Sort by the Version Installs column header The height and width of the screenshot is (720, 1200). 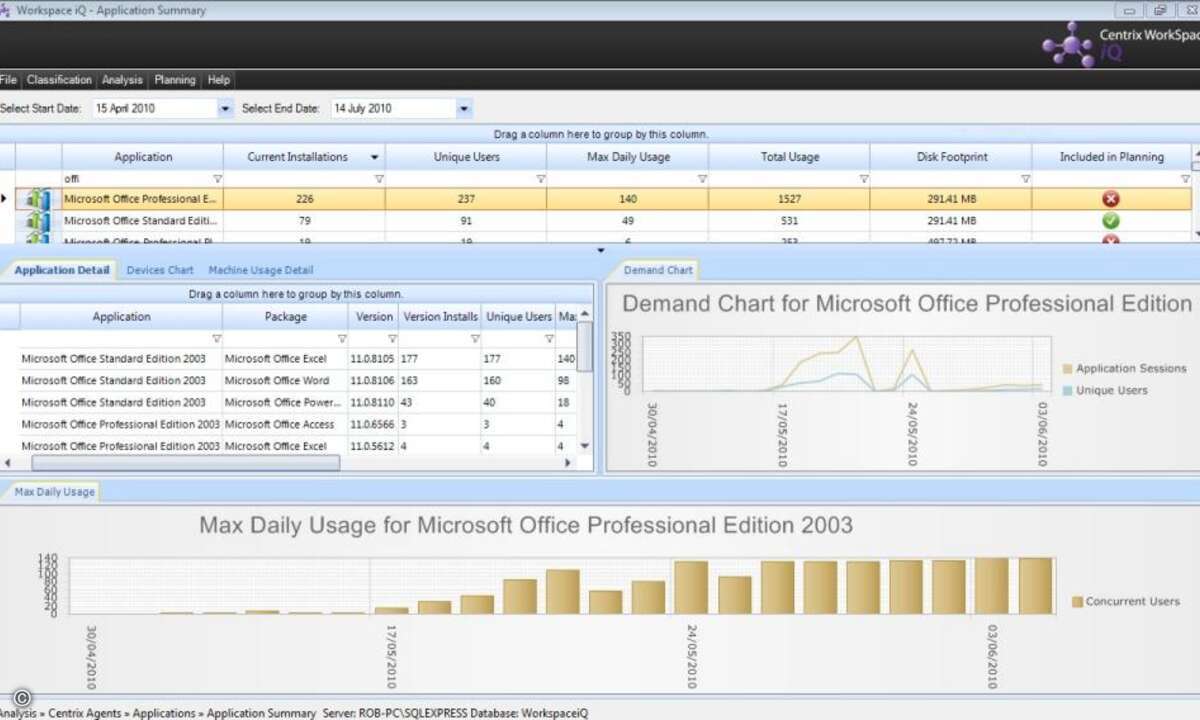(440, 317)
